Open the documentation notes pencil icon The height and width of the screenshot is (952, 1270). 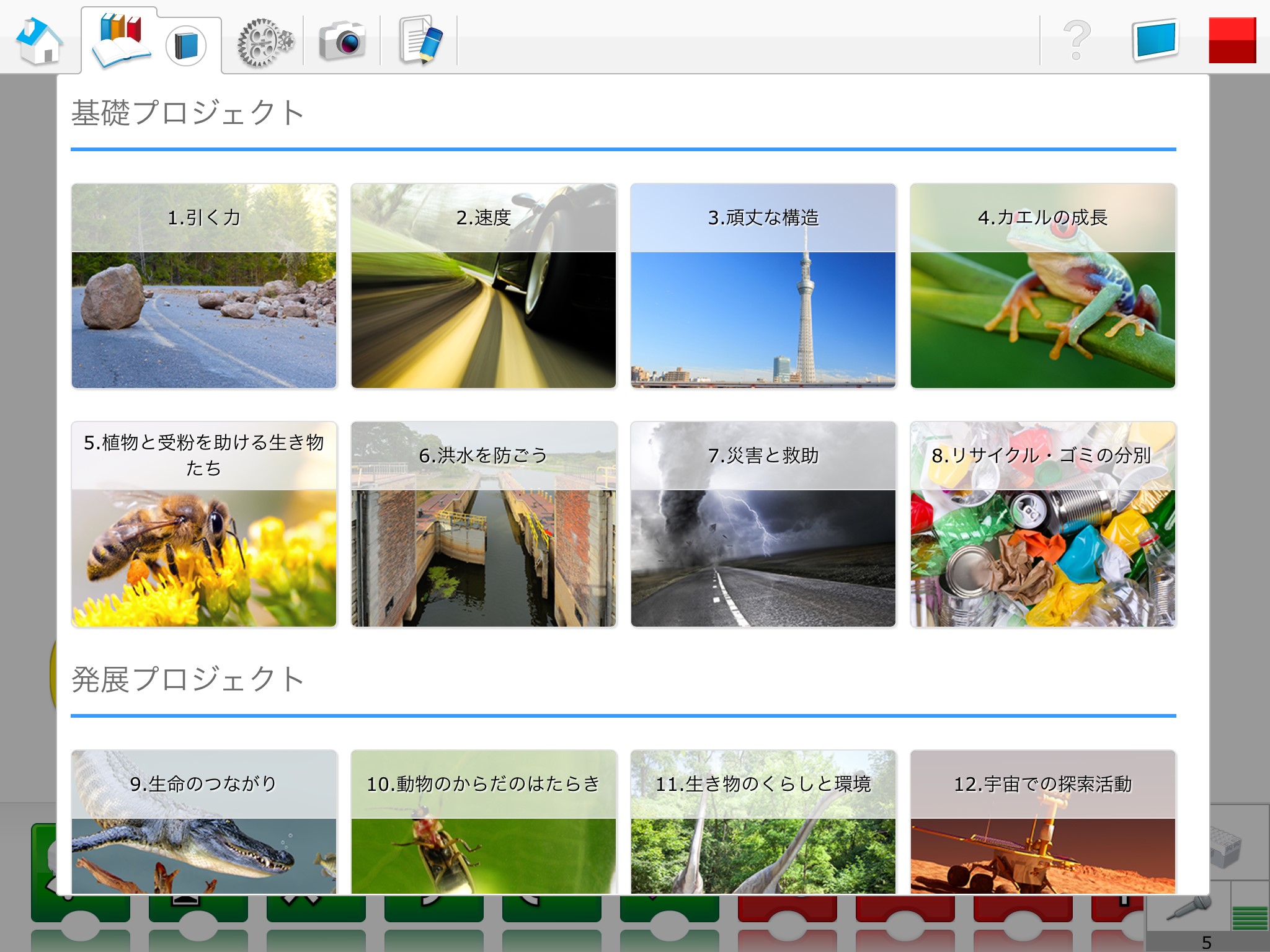(x=421, y=41)
